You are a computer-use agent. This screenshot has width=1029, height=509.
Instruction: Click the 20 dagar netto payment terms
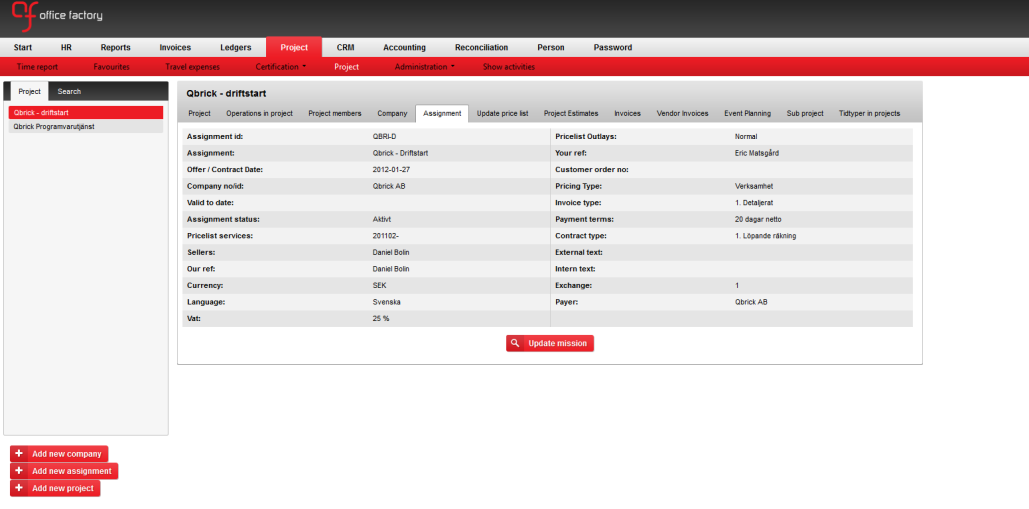pos(758,219)
